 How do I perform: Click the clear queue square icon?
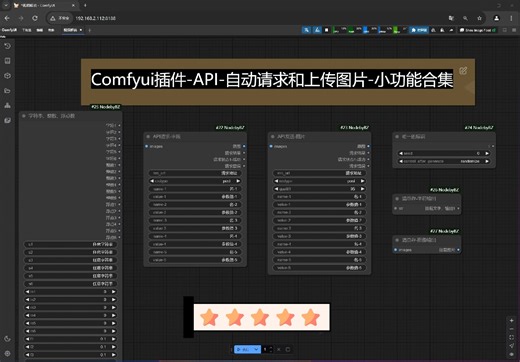click(288, 349)
